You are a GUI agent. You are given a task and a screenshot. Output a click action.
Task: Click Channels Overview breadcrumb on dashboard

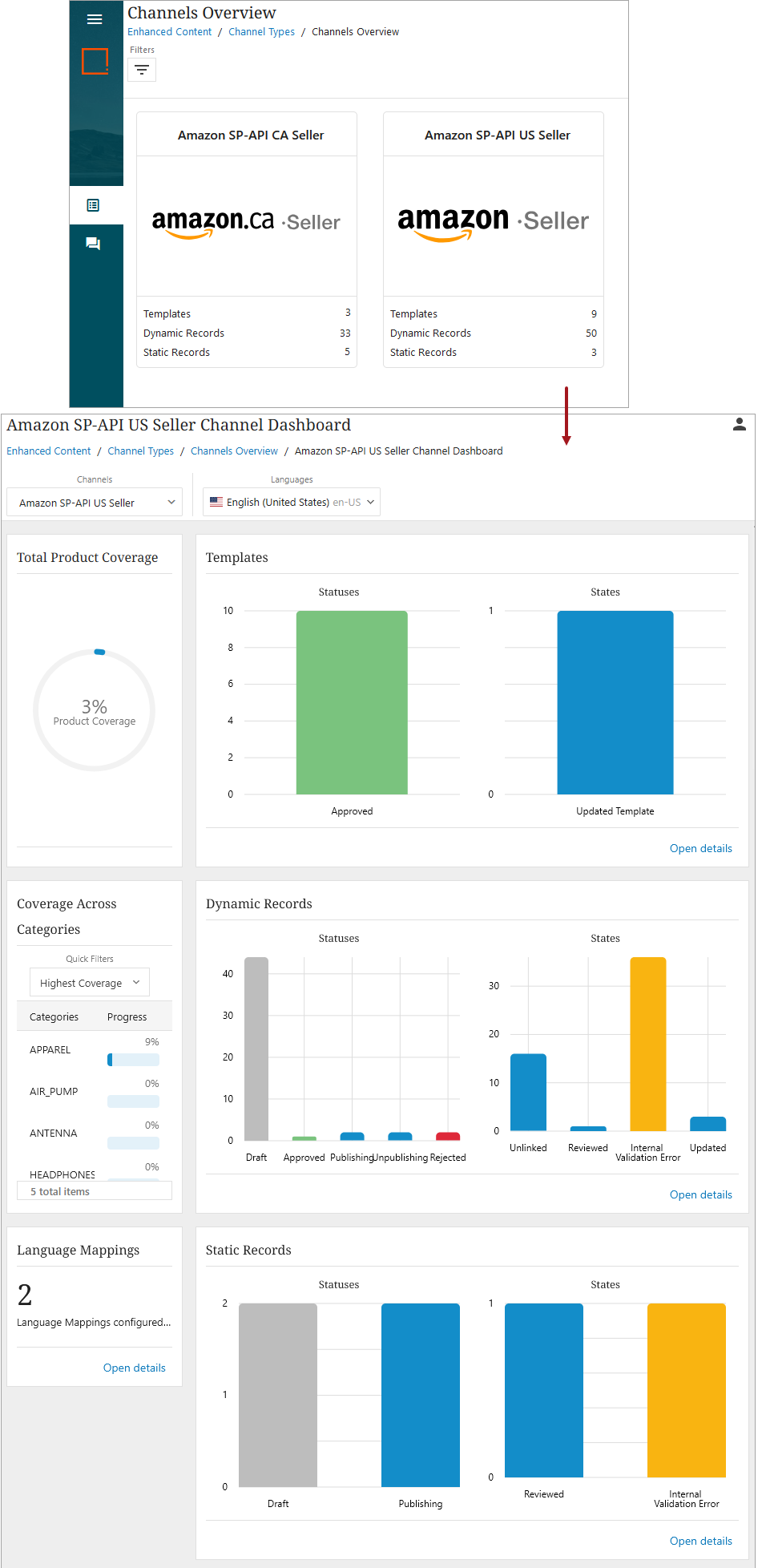[x=234, y=451]
